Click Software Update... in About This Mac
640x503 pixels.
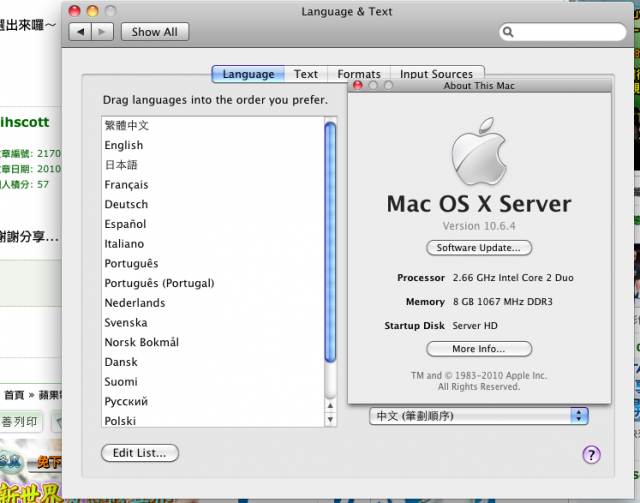[x=479, y=248]
